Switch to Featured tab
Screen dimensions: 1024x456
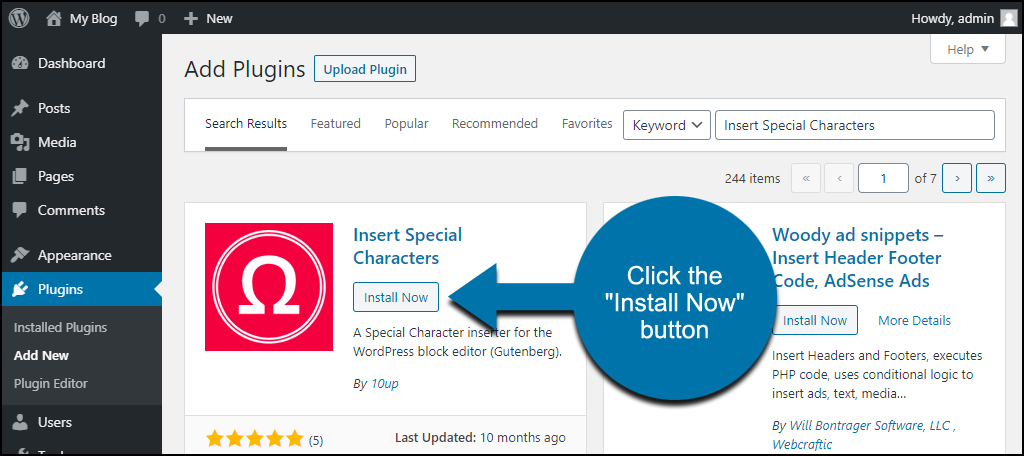pyautogui.click(x=336, y=123)
